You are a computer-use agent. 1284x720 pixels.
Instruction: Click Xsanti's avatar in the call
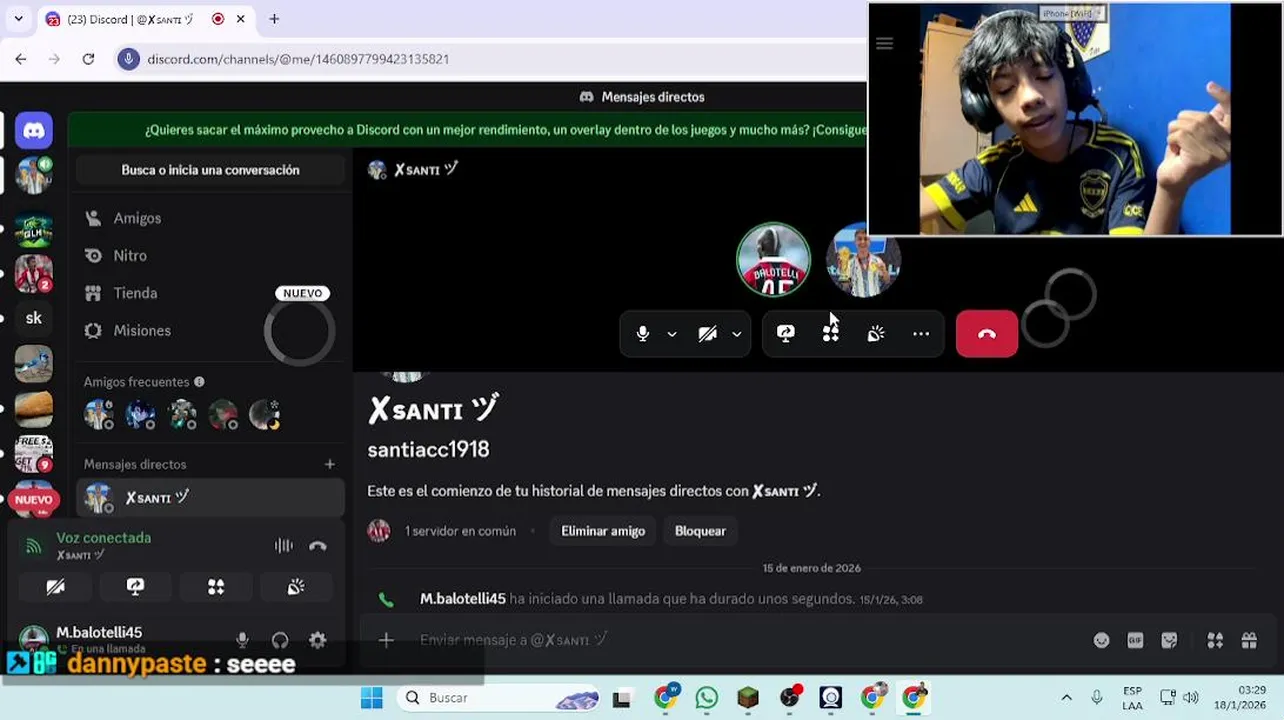pos(863,262)
